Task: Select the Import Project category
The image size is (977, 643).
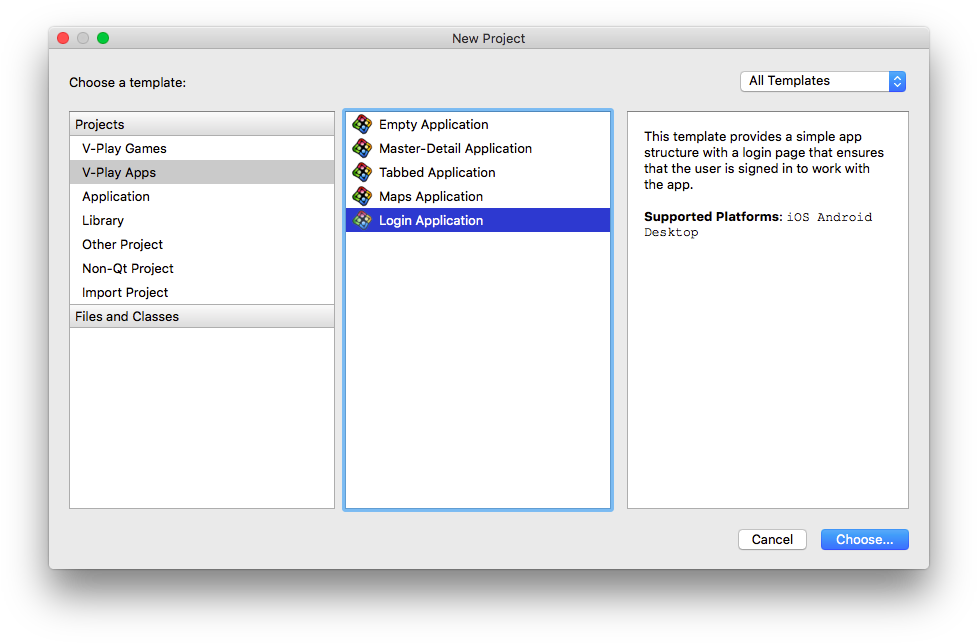Action: tap(125, 293)
